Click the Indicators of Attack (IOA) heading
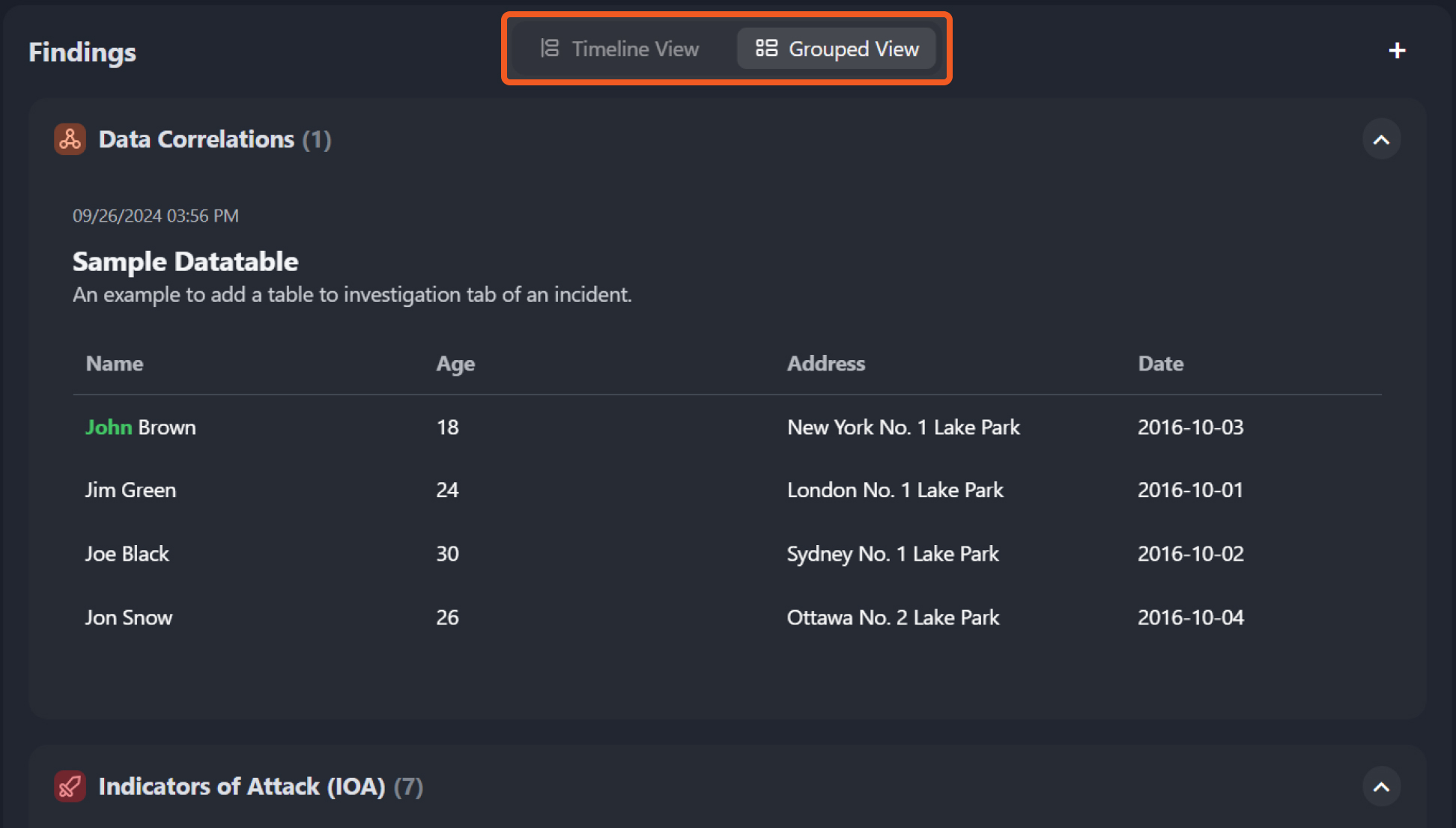Screen dimensions: 1456x828 coord(241,786)
